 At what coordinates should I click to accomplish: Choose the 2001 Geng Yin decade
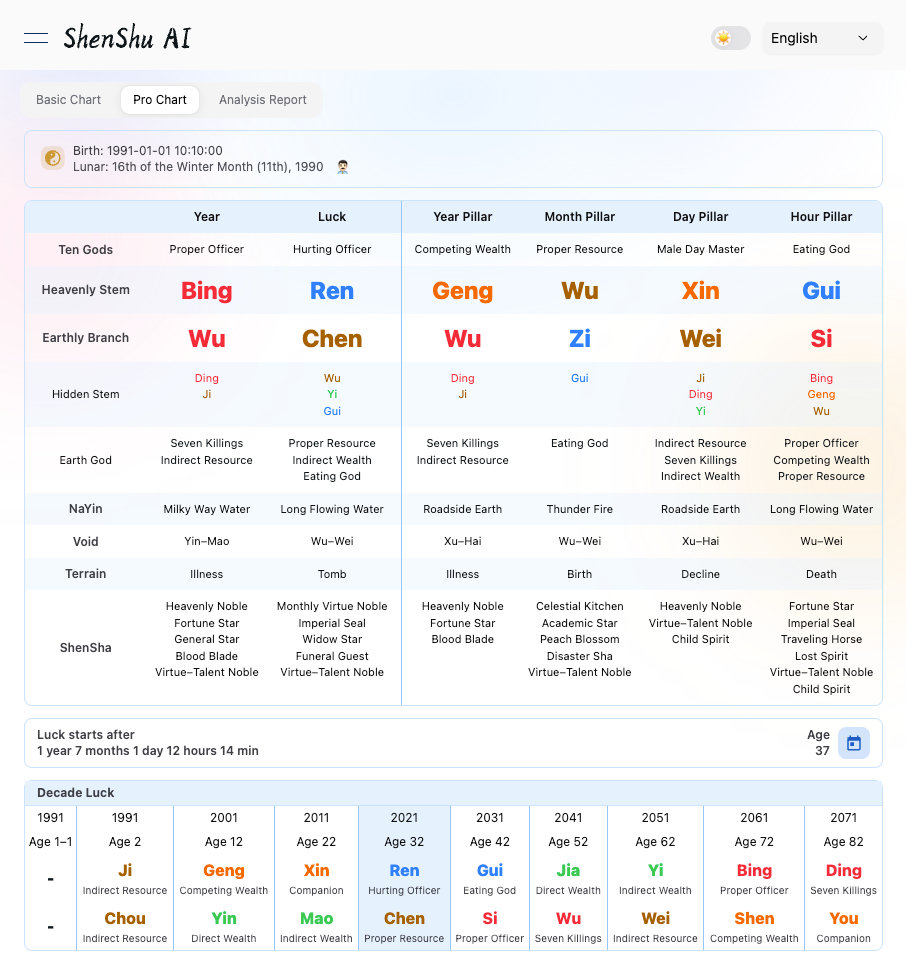pyautogui.click(x=224, y=878)
